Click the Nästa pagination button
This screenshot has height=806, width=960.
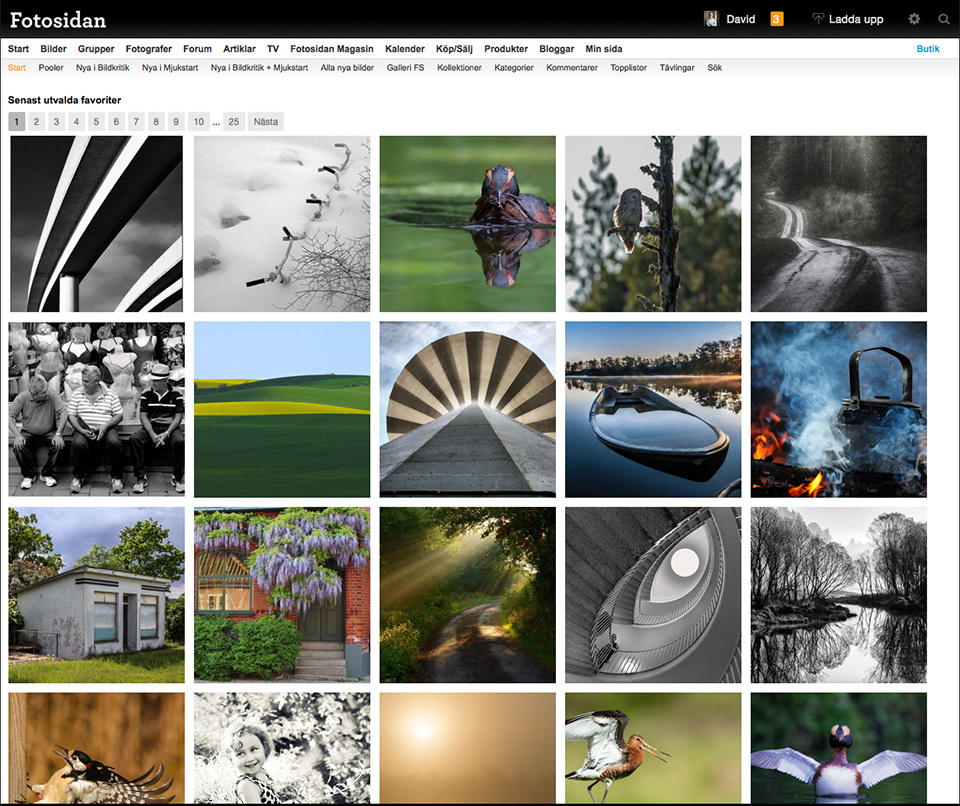(266, 122)
